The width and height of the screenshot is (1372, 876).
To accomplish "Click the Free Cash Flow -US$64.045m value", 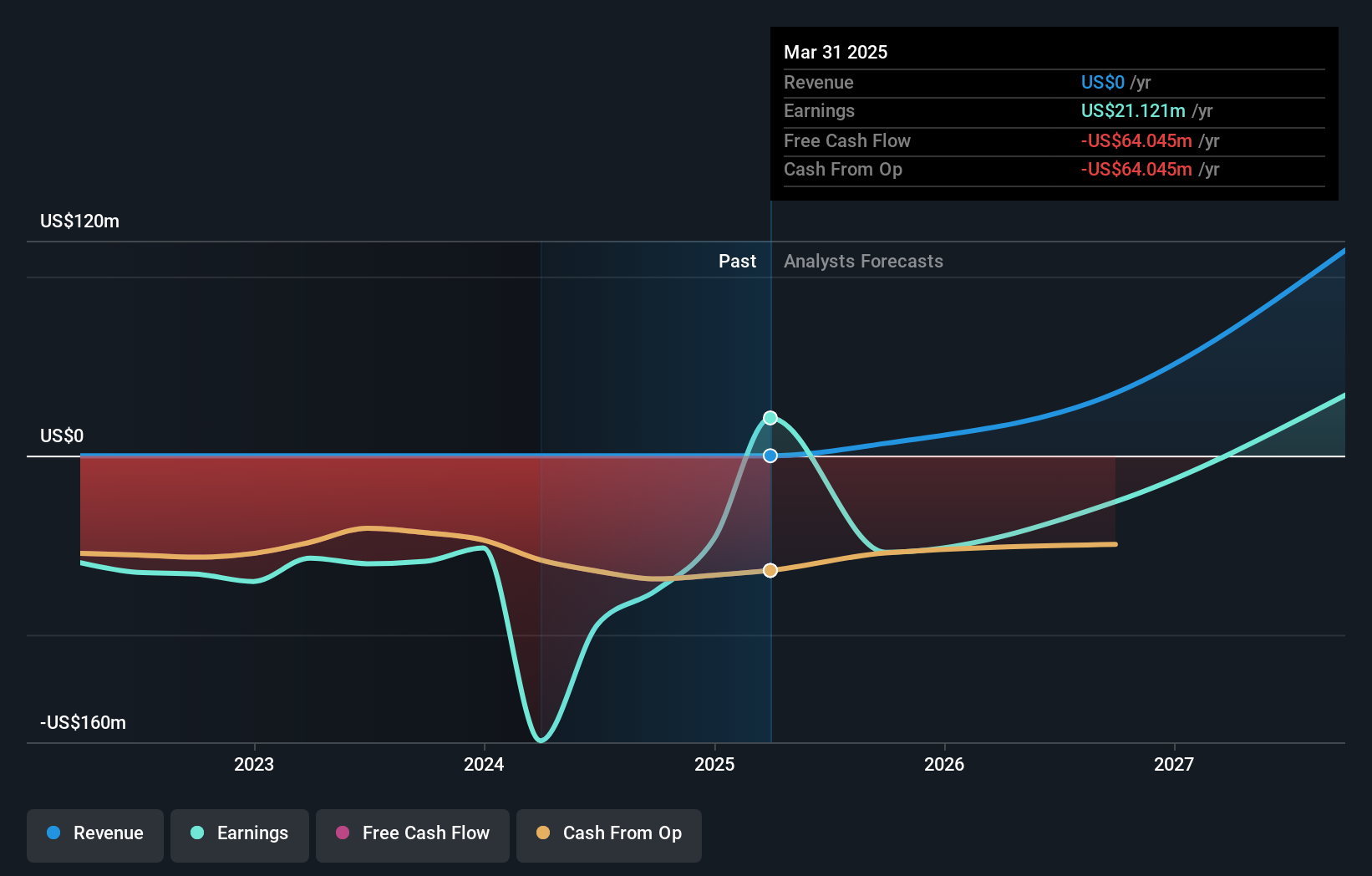I will 1136,141.
